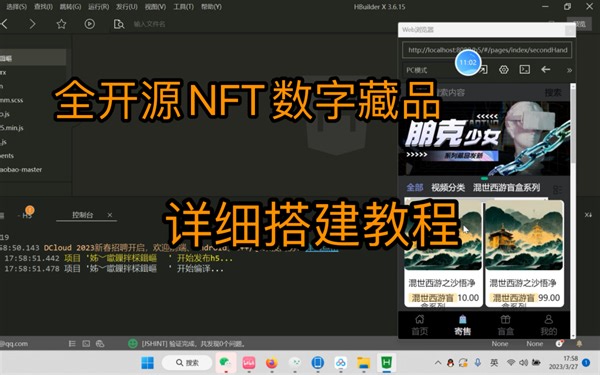600x375 pixels.
Task: Click the circular run play icon
Action: click(90, 24)
